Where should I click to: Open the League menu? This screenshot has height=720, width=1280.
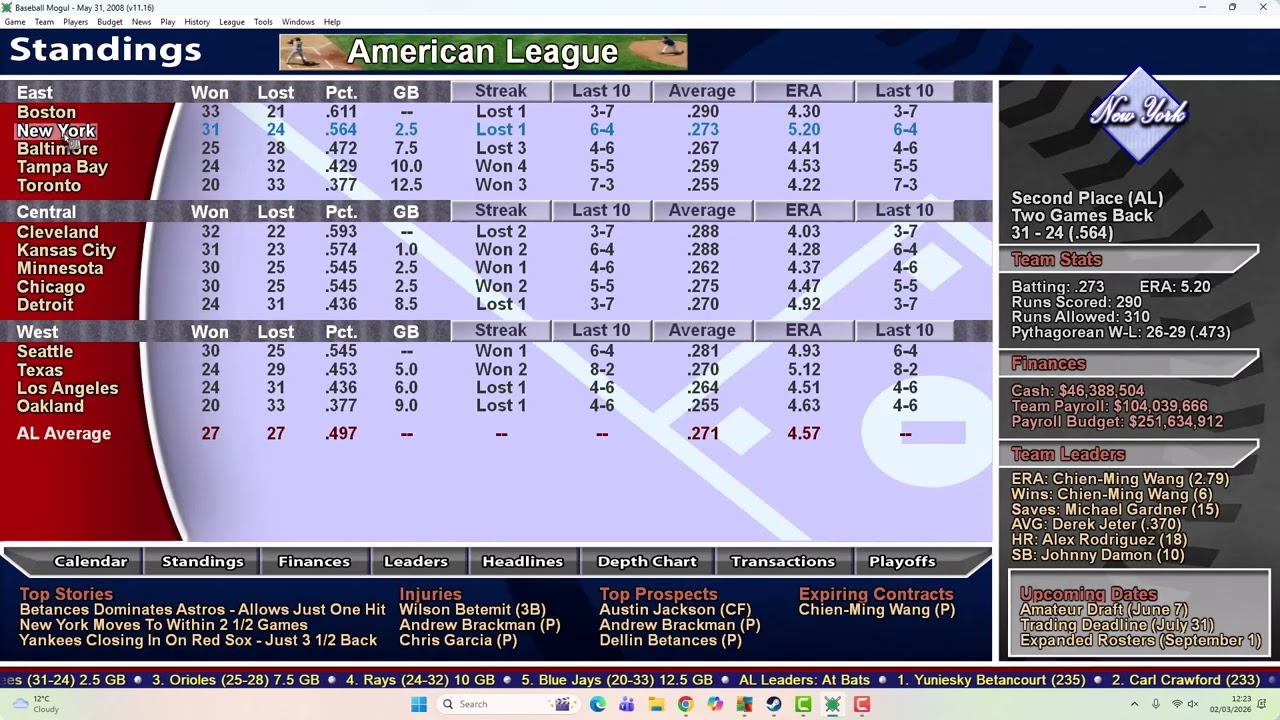tap(232, 22)
